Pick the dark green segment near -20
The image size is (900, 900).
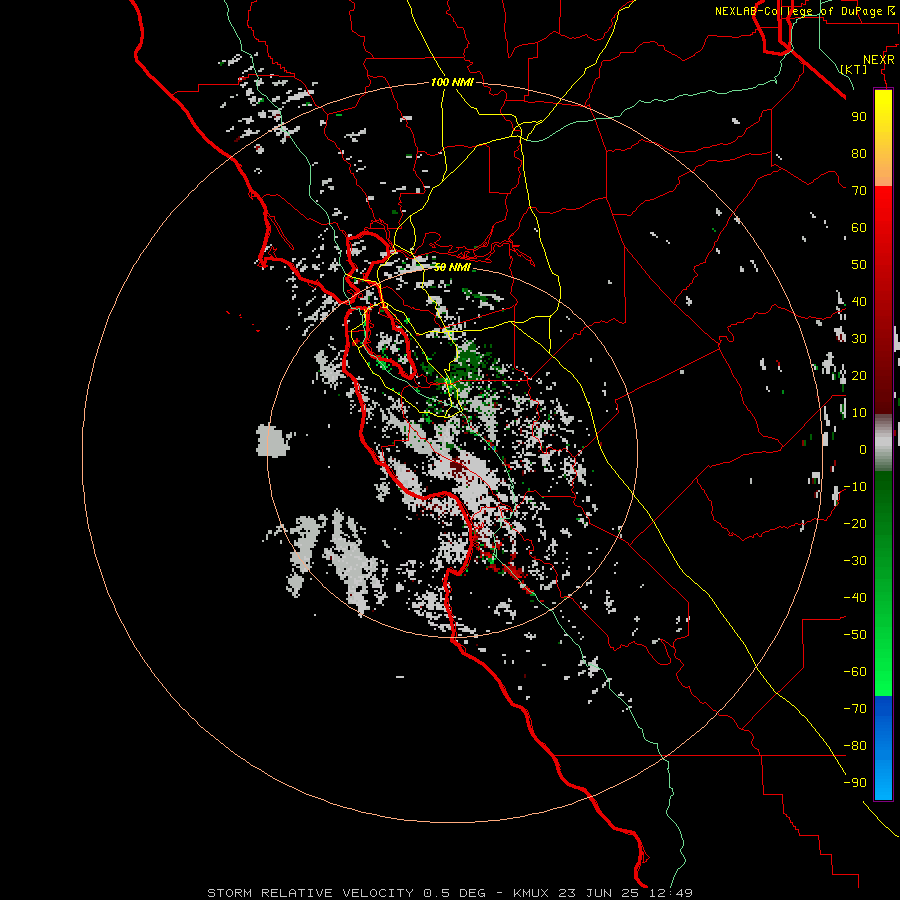point(883,511)
